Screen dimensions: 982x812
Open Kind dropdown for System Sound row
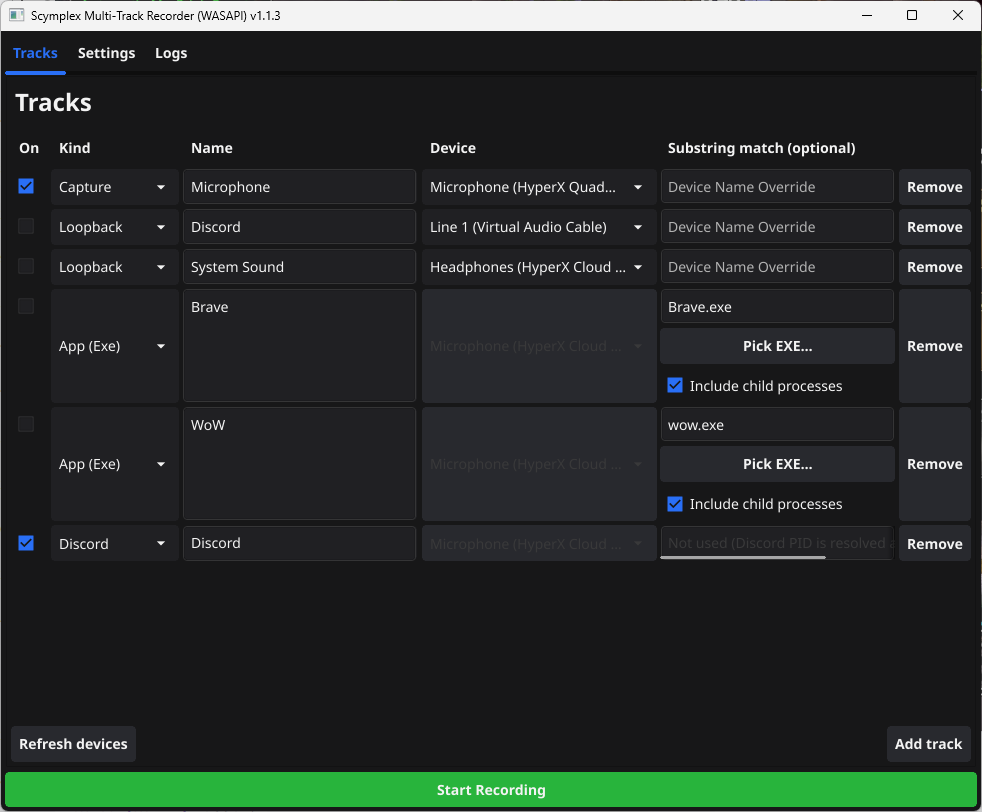pyautogui.click(x=115, y=267)
